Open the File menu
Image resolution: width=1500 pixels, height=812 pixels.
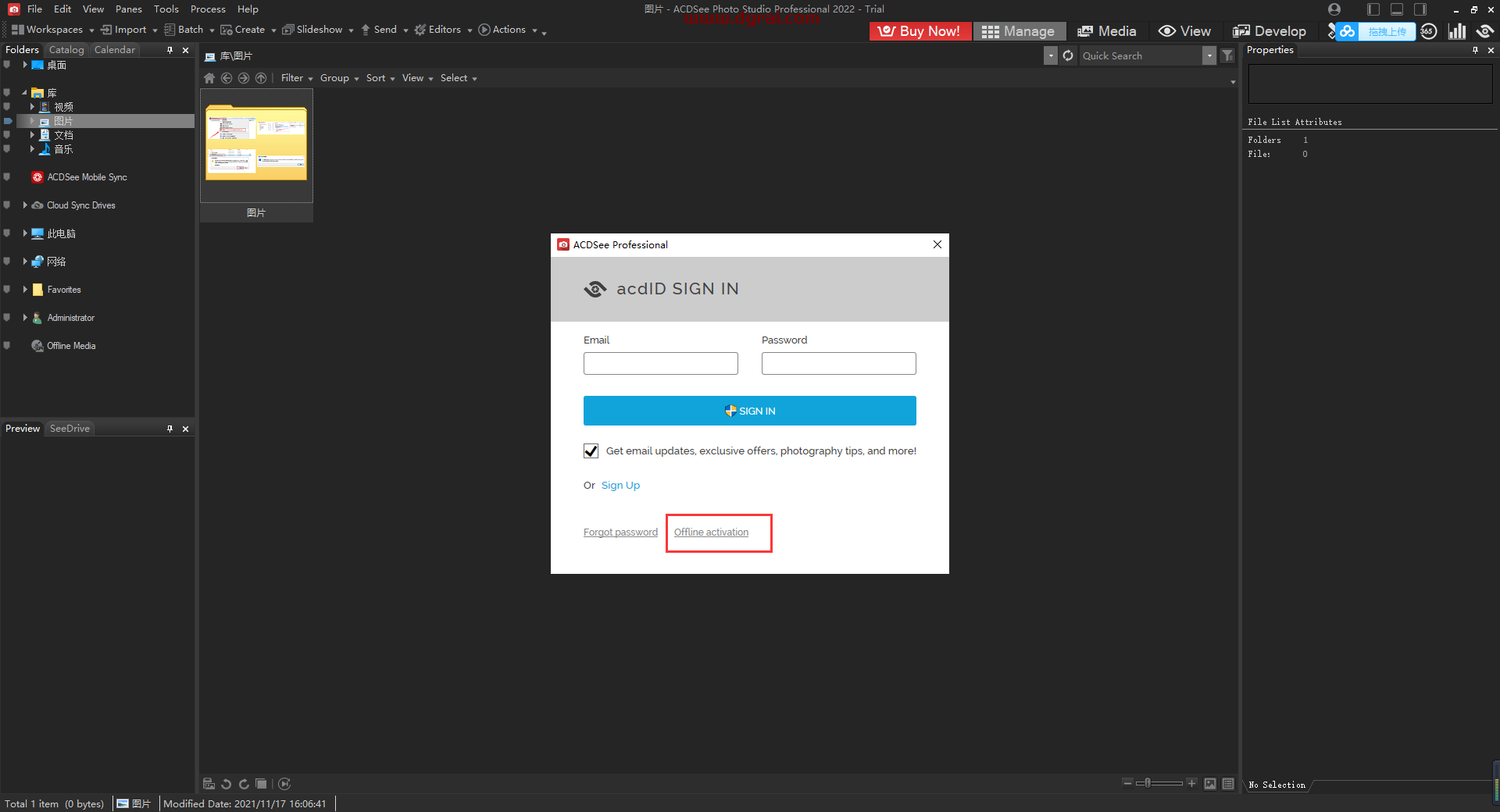[x=34, y=9]
